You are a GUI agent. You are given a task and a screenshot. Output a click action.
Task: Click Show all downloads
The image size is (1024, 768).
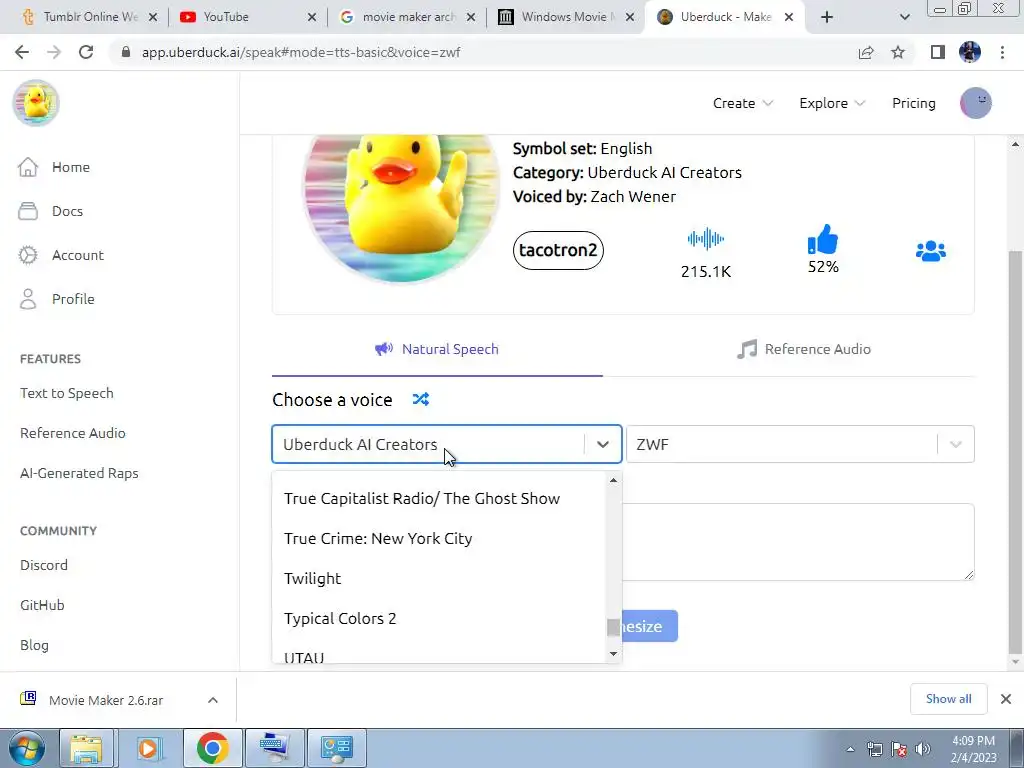(948, 699)
